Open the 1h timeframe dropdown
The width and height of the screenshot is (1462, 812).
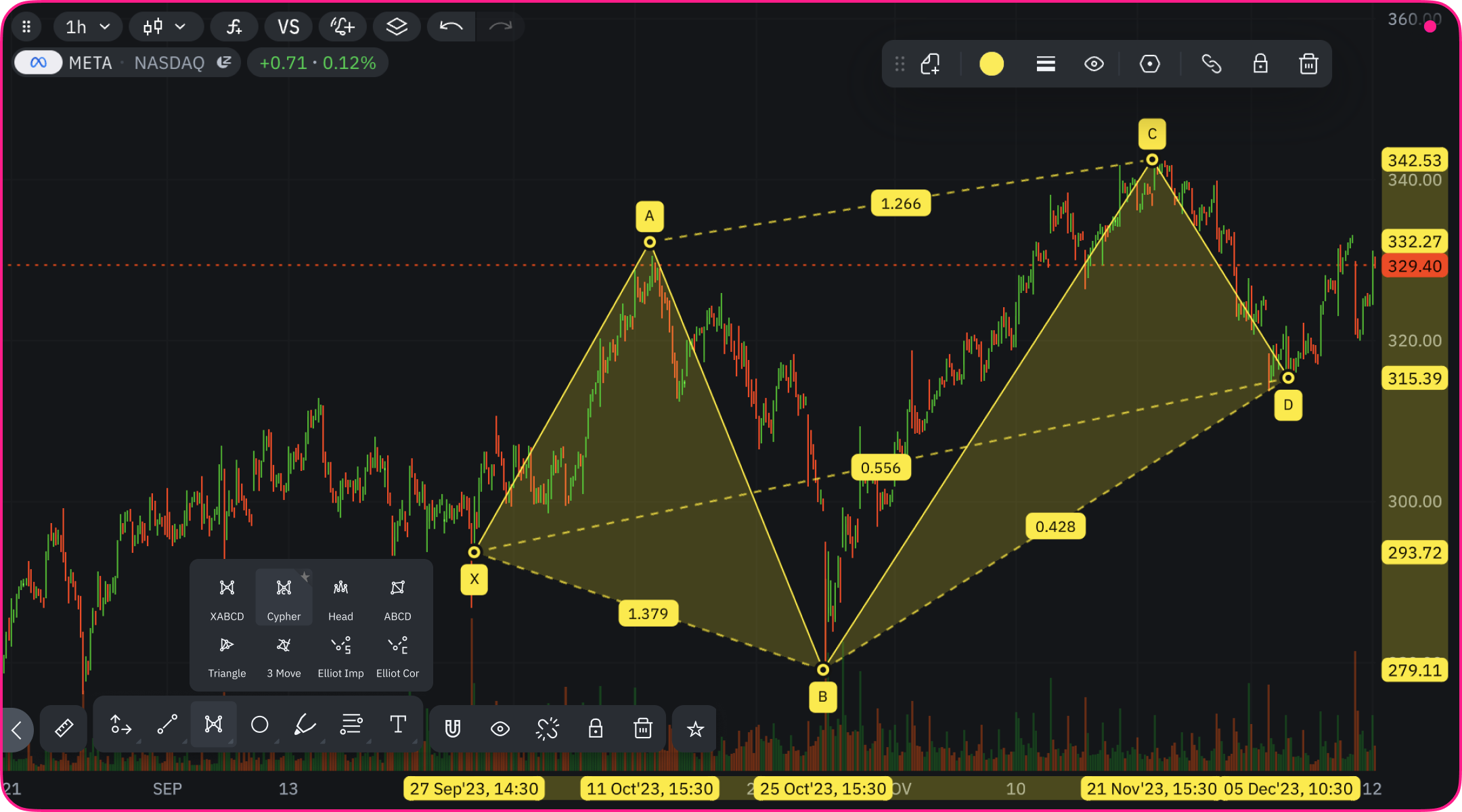[x=87, y=27]
